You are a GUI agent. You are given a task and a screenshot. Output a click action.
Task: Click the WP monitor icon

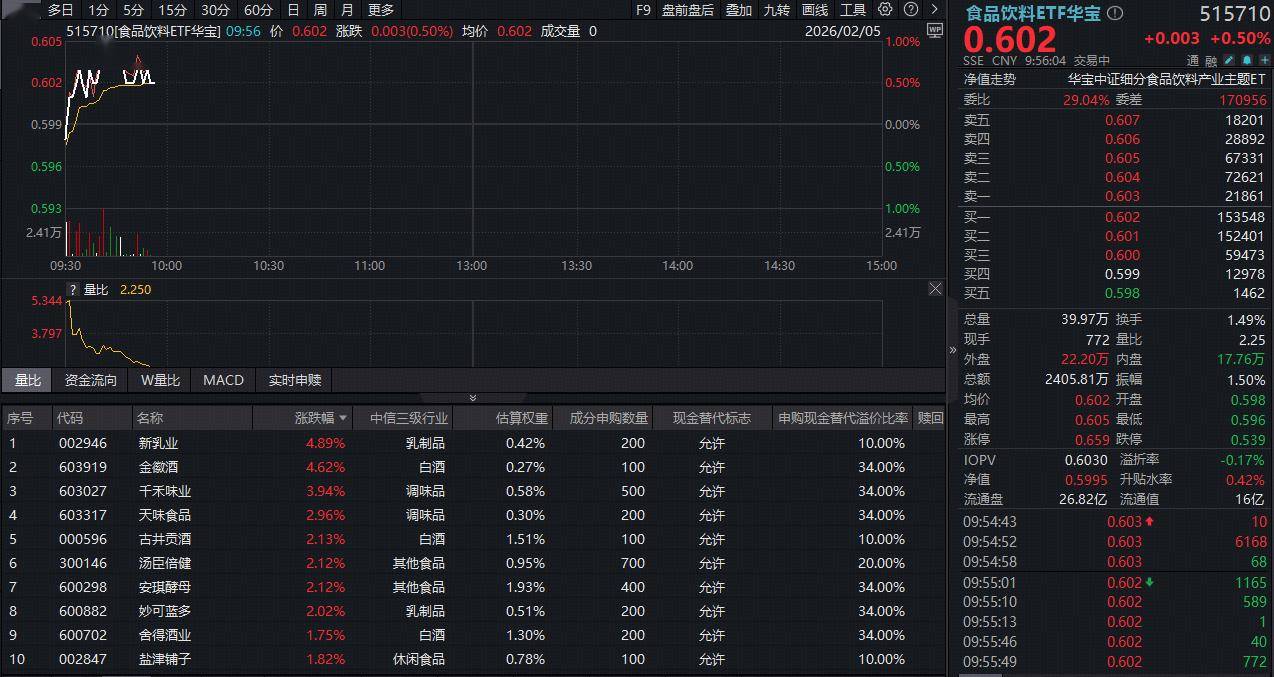935,31
